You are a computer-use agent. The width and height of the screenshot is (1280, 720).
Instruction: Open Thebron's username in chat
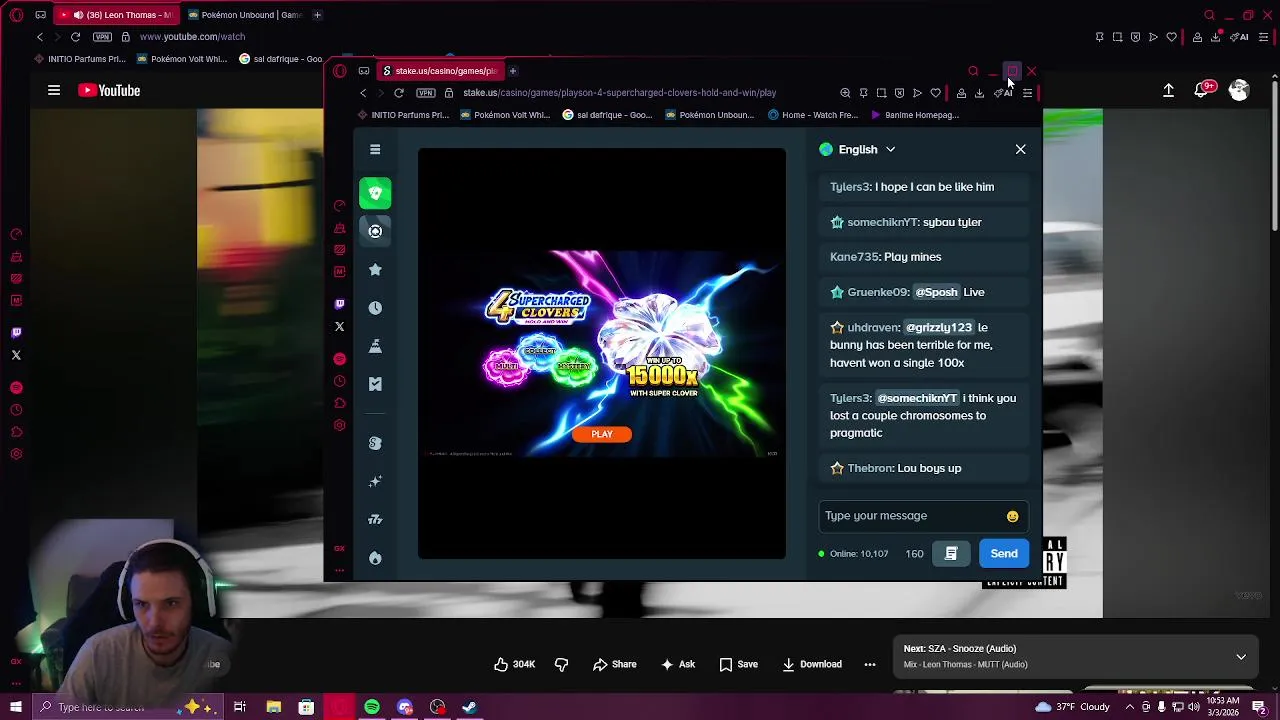(869, 468)
